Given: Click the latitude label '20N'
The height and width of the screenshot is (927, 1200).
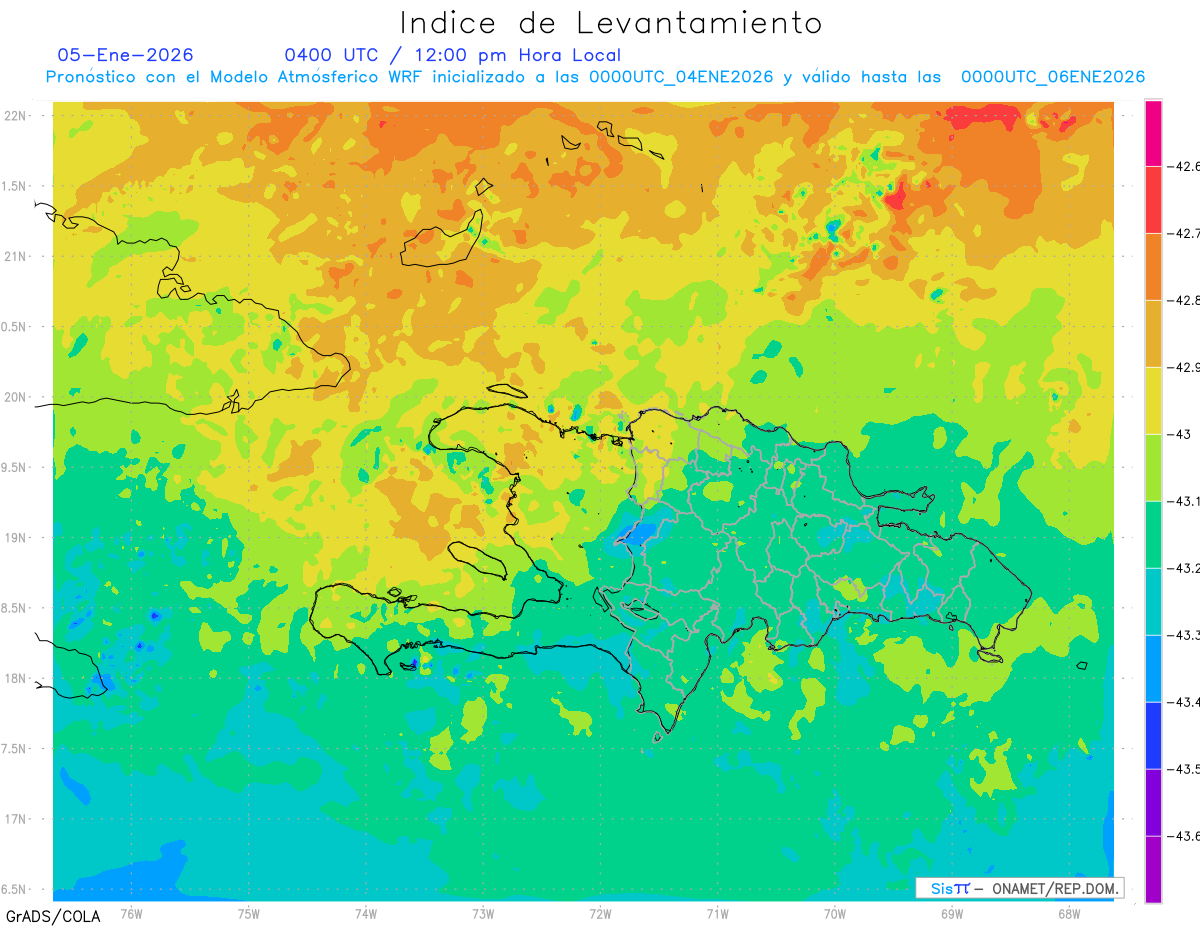Looking at the screenshot, I should click(x=15, y=397).
